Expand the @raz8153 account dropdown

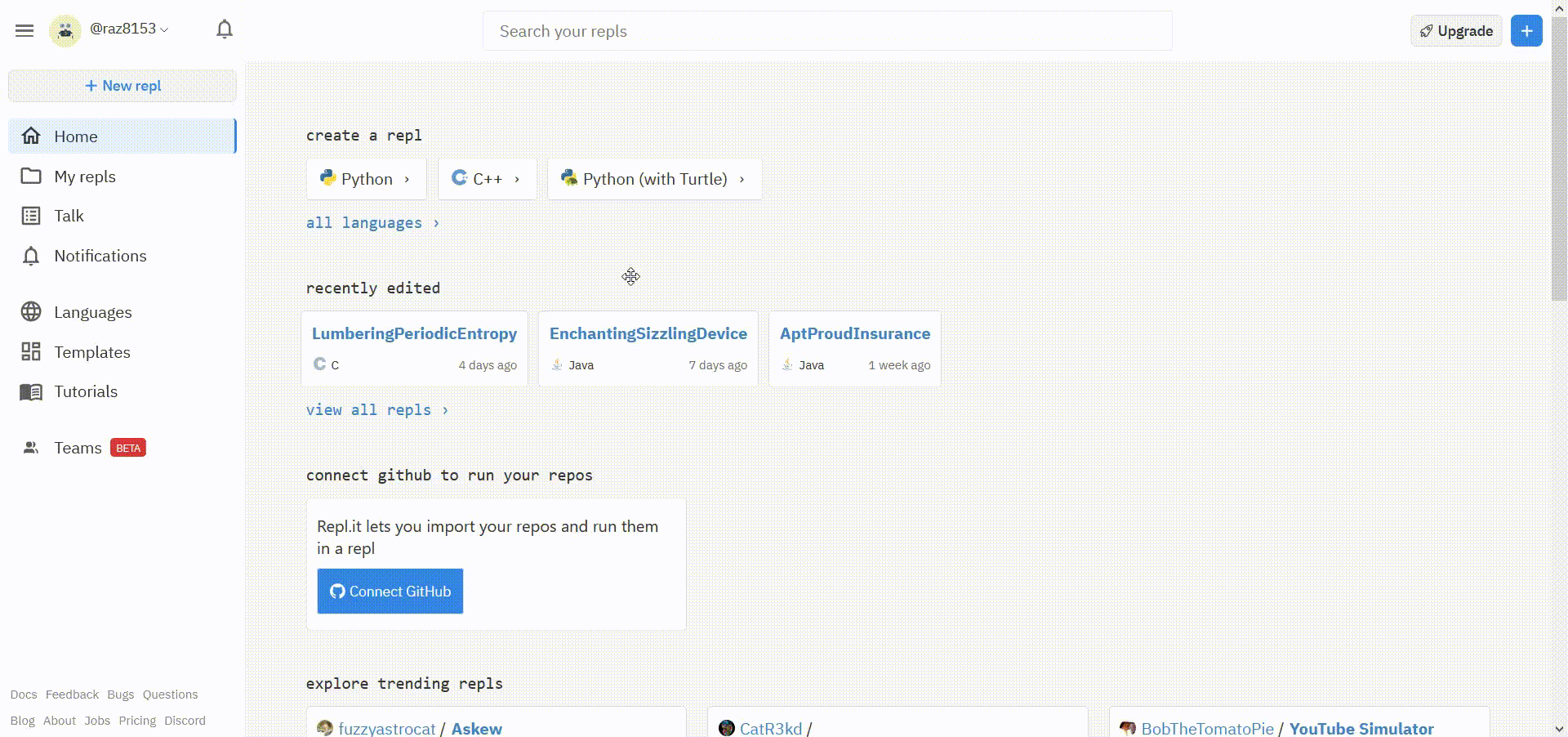click(129, 29)
